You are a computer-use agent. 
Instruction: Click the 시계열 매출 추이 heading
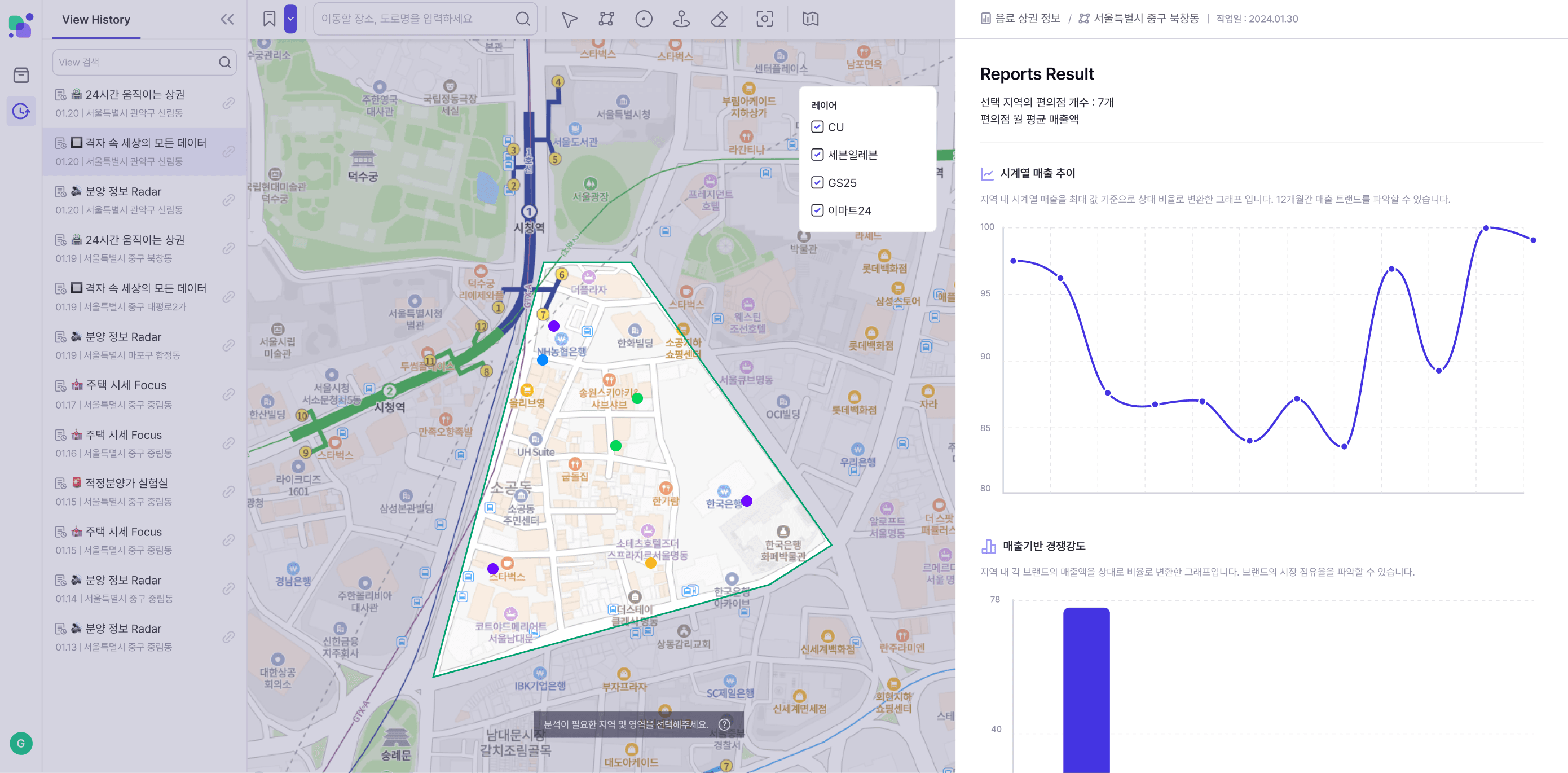pyautogui.click(x=1038, y=174)
